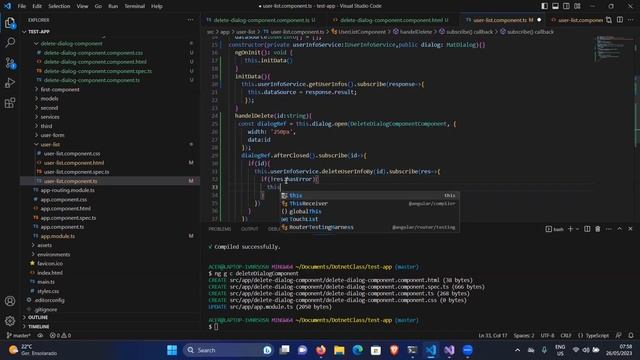The width and height of the screenshot is (640, 360).
Task: Split the terminal panel
Action: click(587, 229)
